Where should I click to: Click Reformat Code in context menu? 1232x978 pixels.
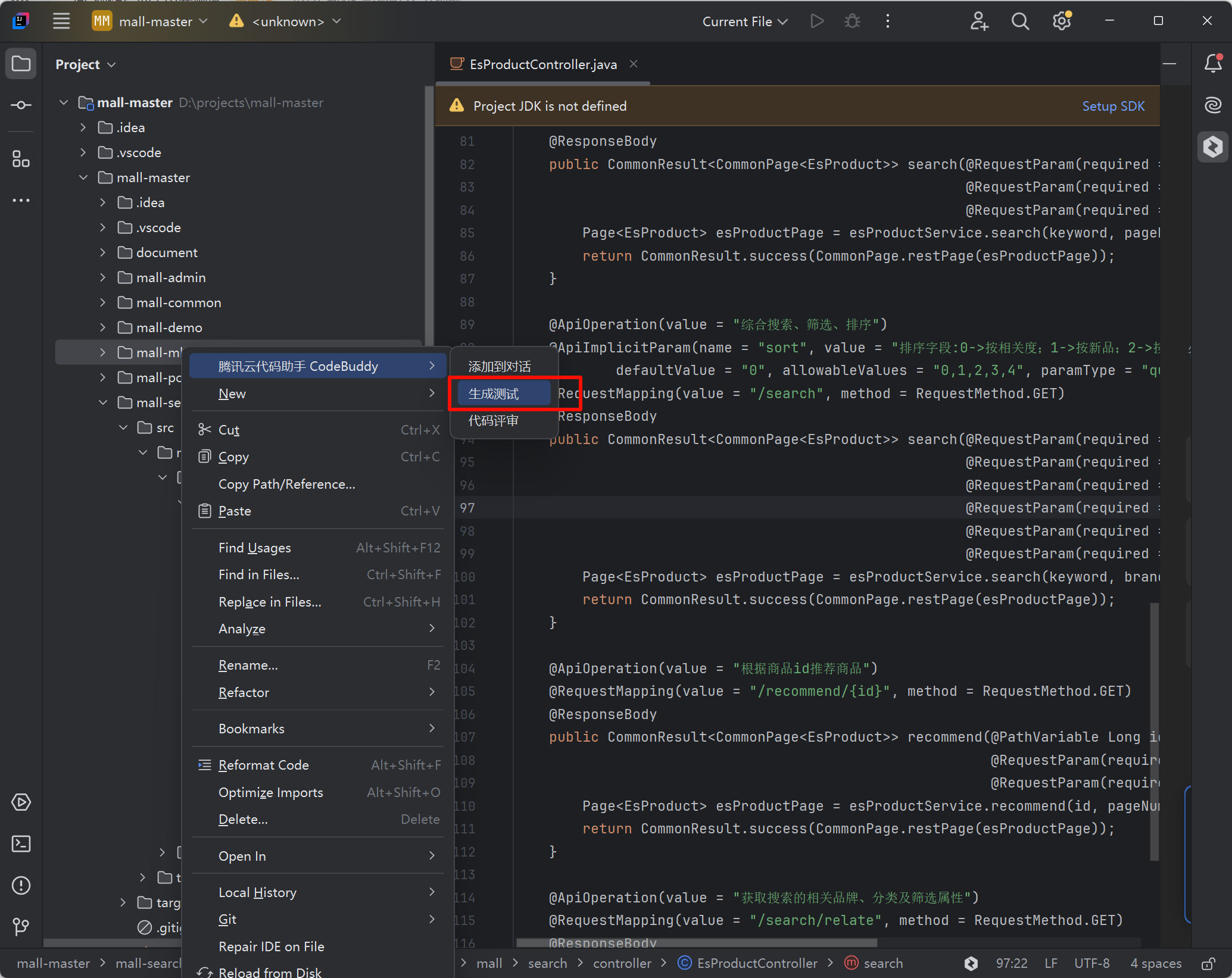[263, 765]
